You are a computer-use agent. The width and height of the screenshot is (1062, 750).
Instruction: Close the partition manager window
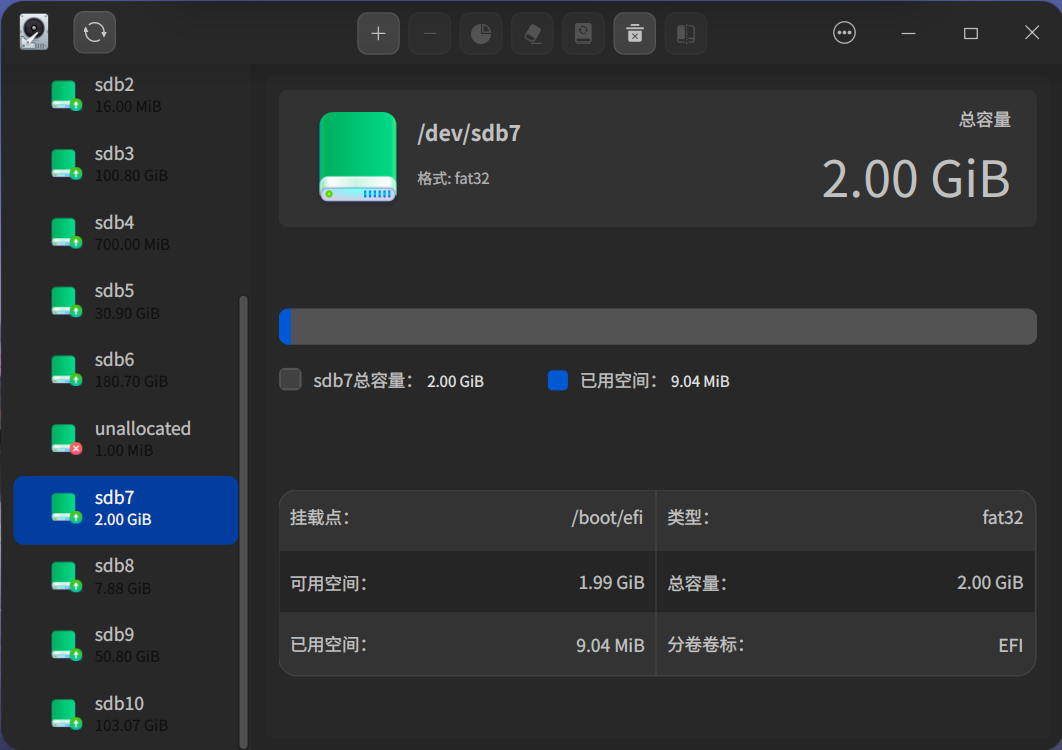coord(1032,33)
